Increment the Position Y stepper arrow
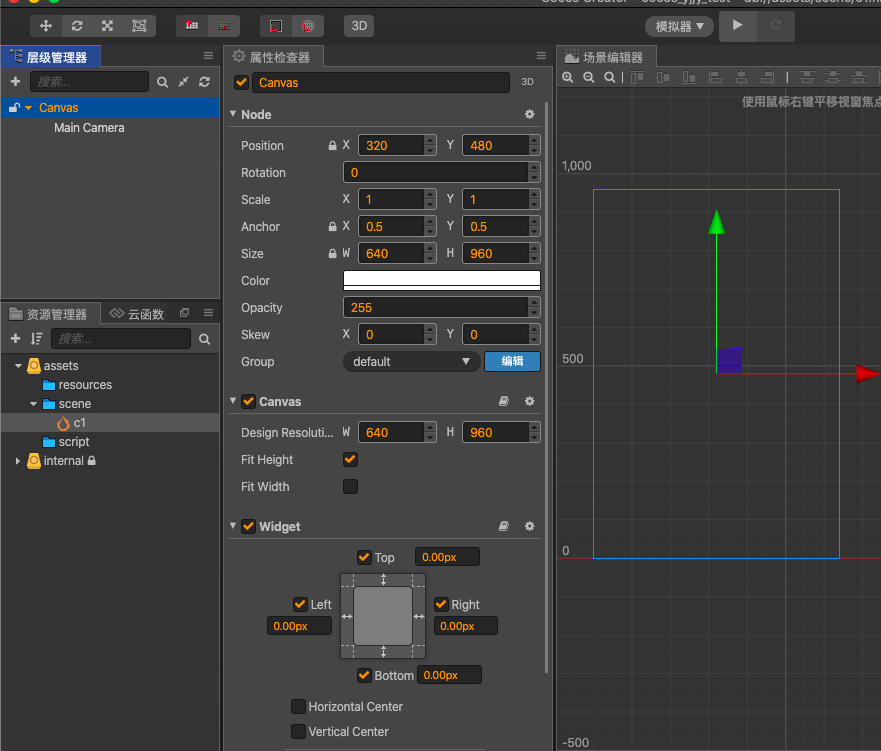This screenshot has height=751, width=881. click(x=534, y=140)
